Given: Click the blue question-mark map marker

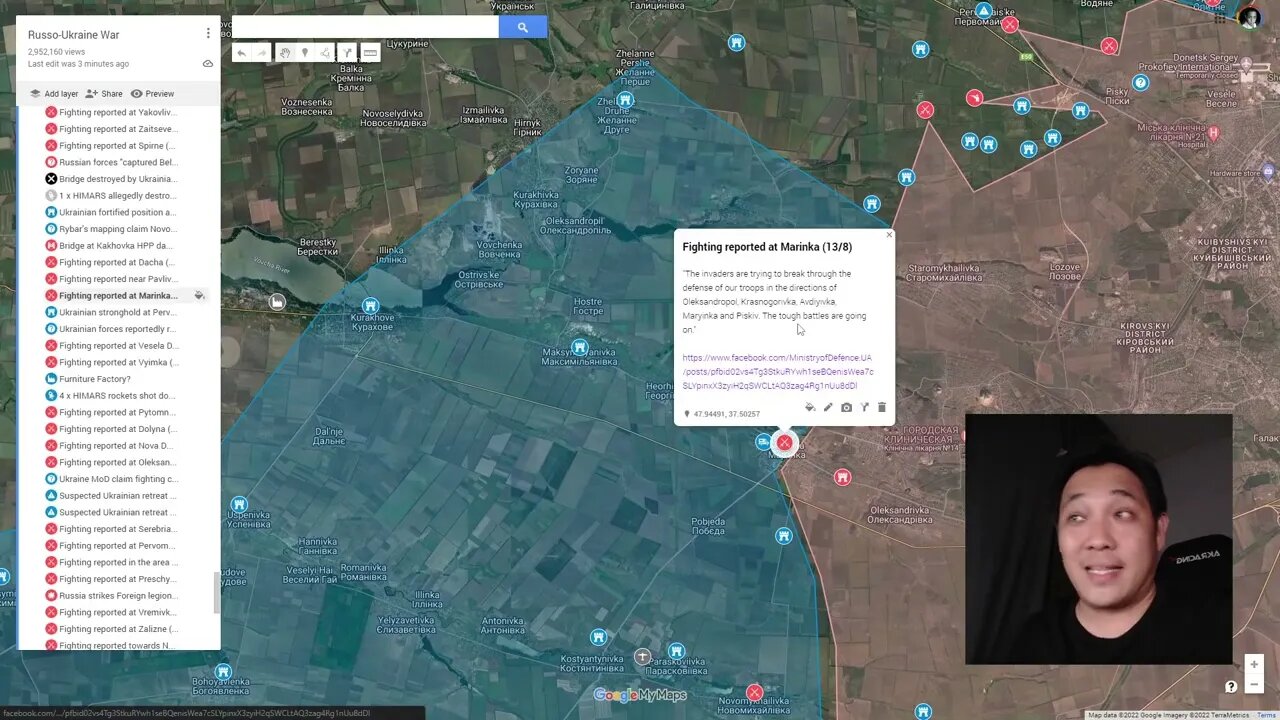Looking at the screenshot, I should 1140,83.
